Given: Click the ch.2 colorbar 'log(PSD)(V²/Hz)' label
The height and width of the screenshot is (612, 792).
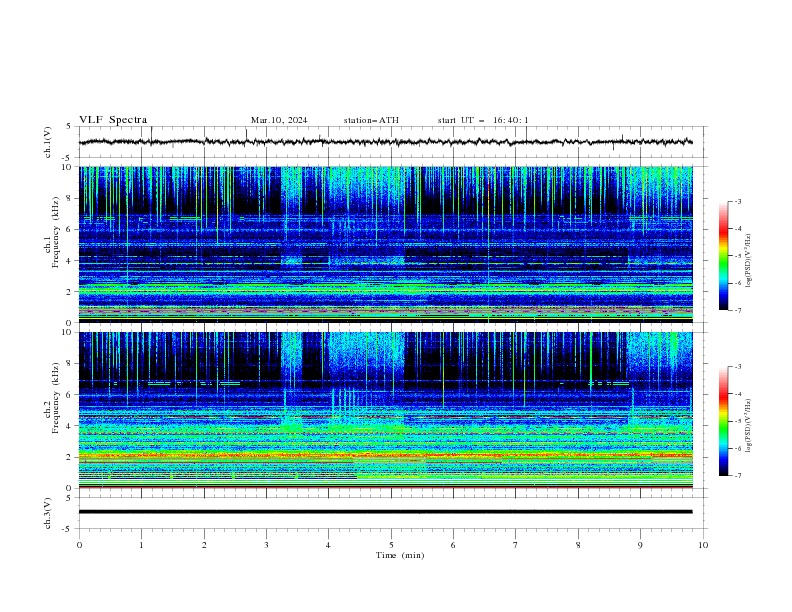Looking at the screenshot, I should point(748,426).
